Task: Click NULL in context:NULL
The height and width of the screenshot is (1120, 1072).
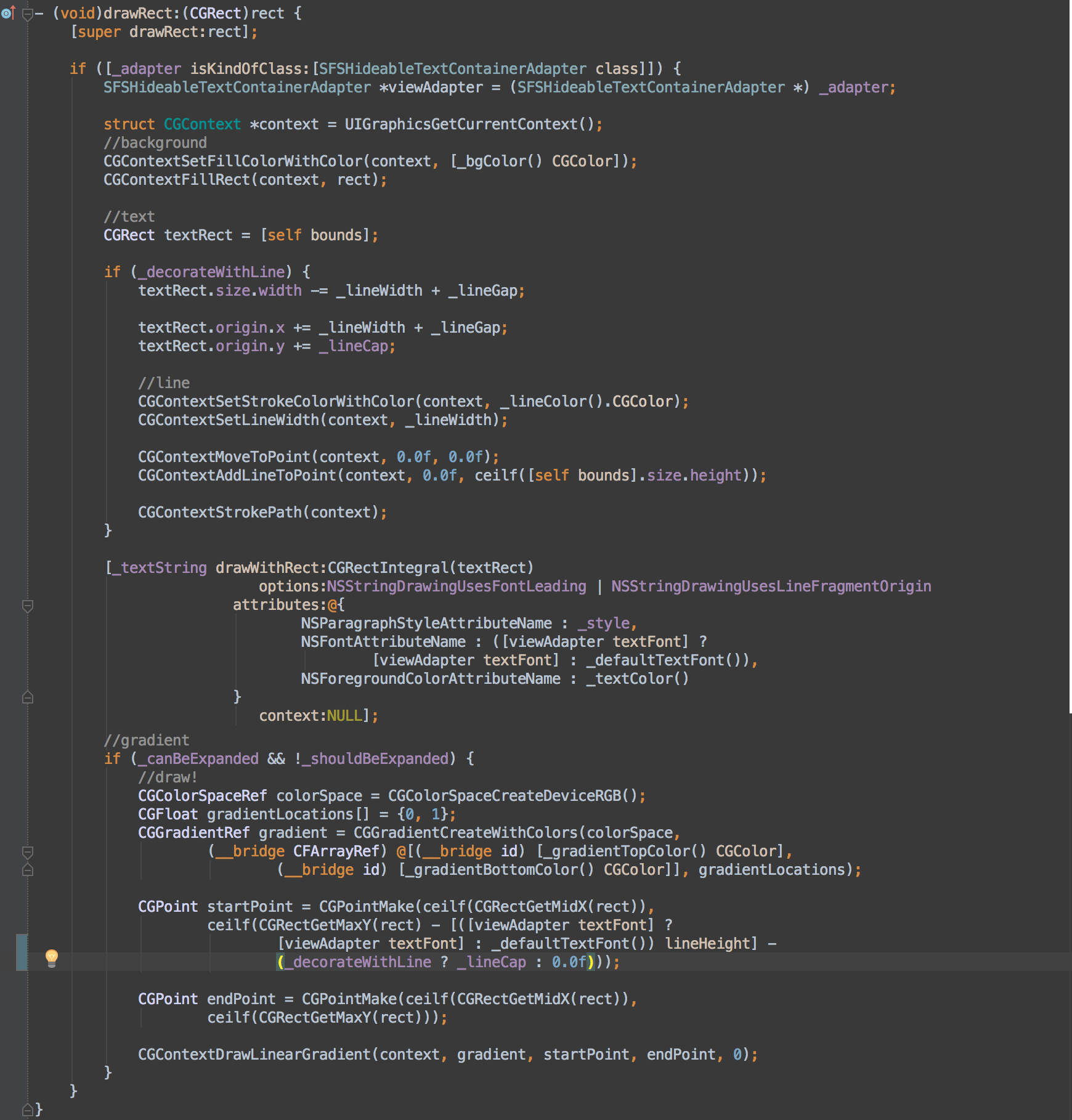Action: [344, 716]
